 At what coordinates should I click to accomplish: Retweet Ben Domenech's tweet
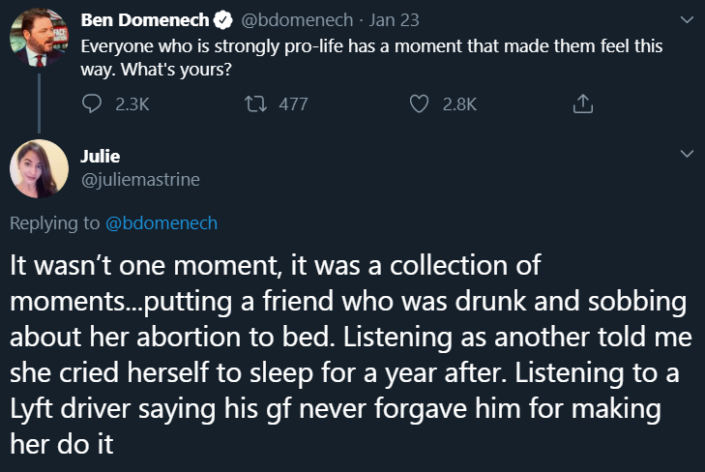(x=255, y=104)
